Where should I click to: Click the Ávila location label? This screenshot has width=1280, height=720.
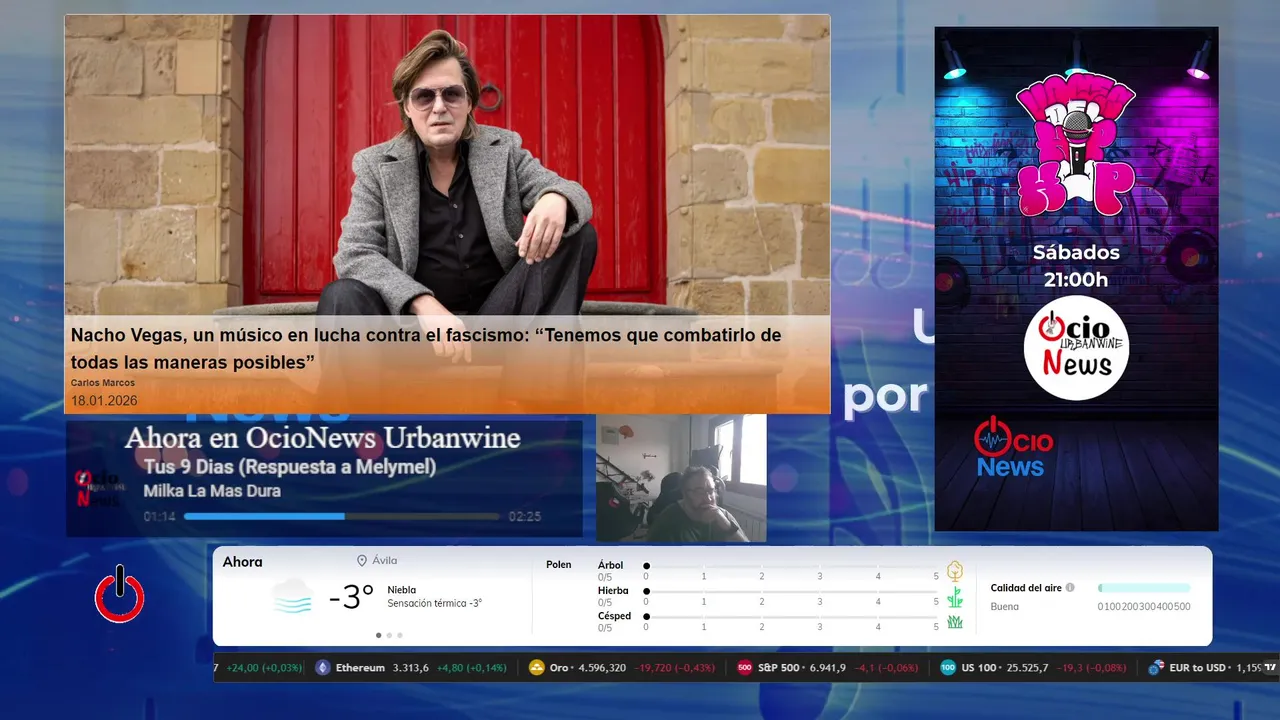(385, 561)
